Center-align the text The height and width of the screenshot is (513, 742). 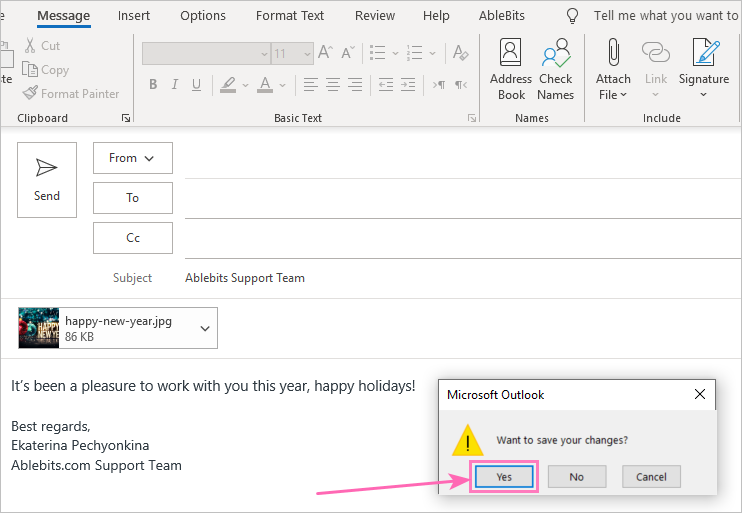[333, 85]
